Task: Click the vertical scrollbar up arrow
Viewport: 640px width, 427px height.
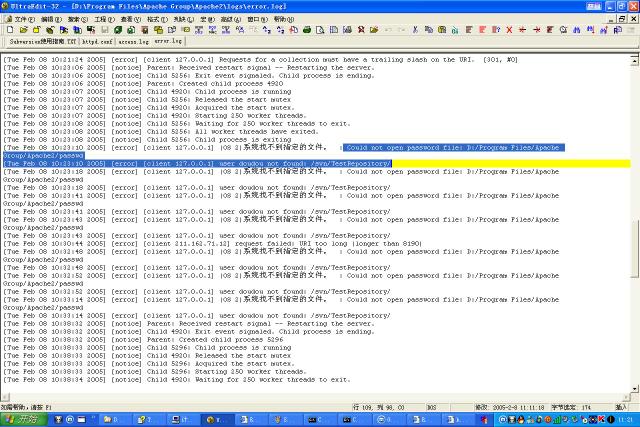Action: 635,61
